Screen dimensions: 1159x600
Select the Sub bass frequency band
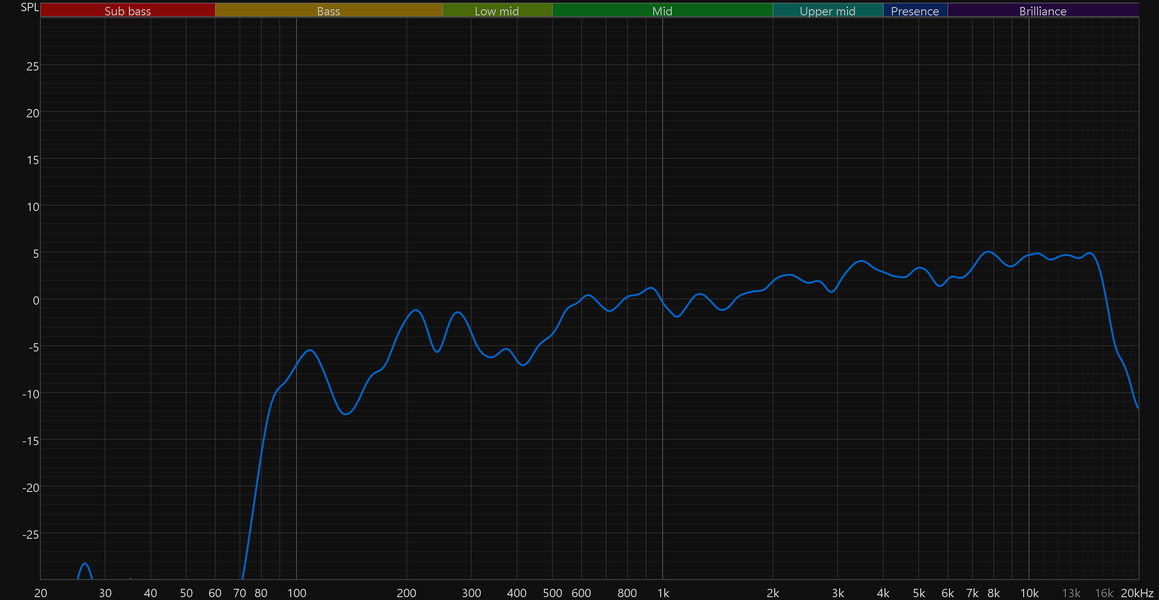click(x=128, y=10)
